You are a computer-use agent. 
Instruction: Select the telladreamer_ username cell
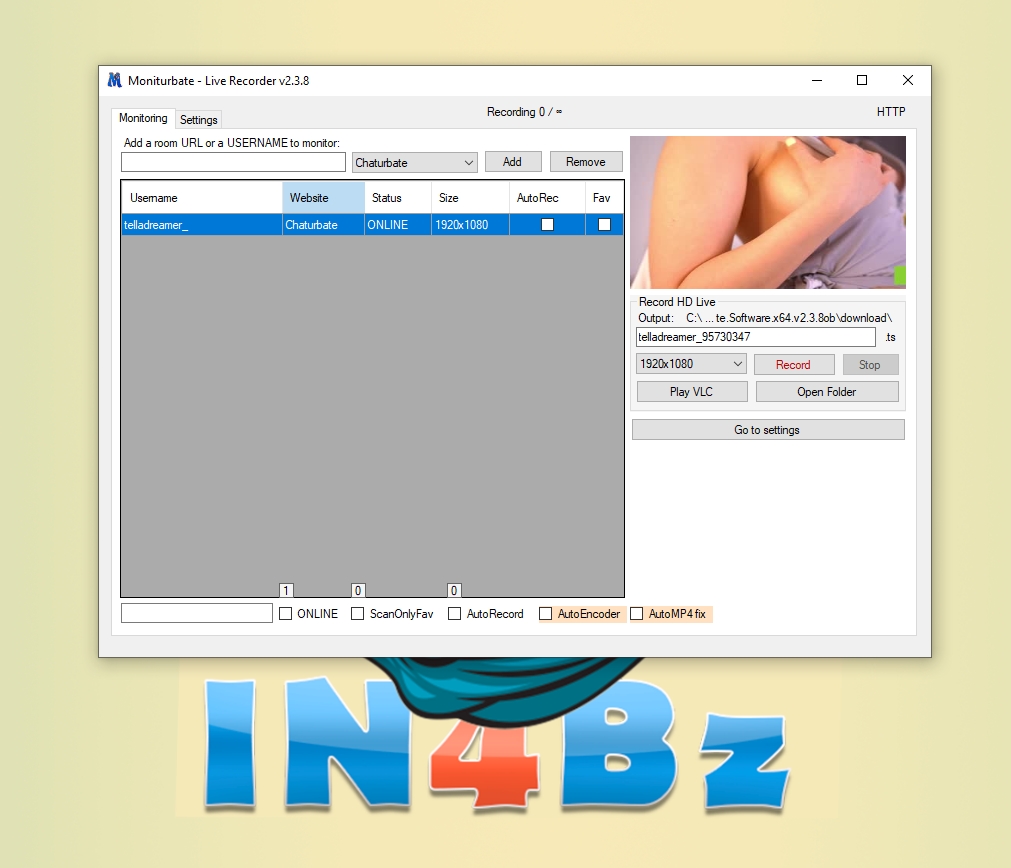(x=202, y=225)
